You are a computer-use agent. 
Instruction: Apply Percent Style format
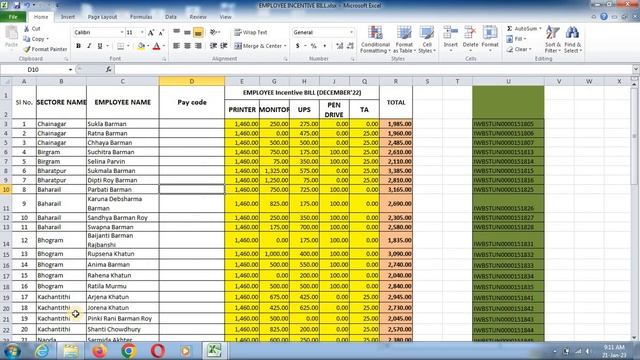pos(313,46)
